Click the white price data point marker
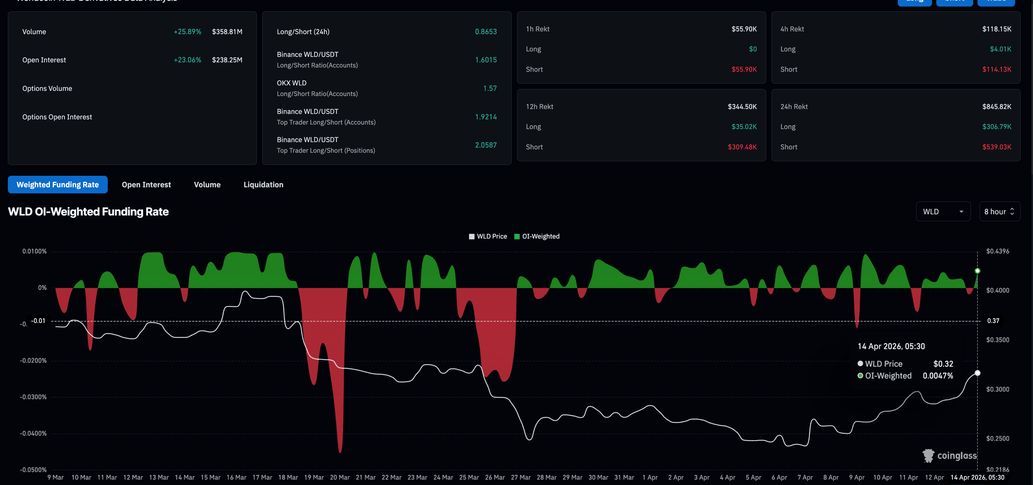 977,373
